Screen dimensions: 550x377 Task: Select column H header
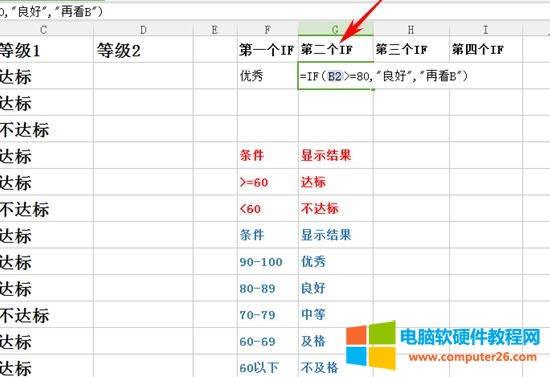coord(411,30)
